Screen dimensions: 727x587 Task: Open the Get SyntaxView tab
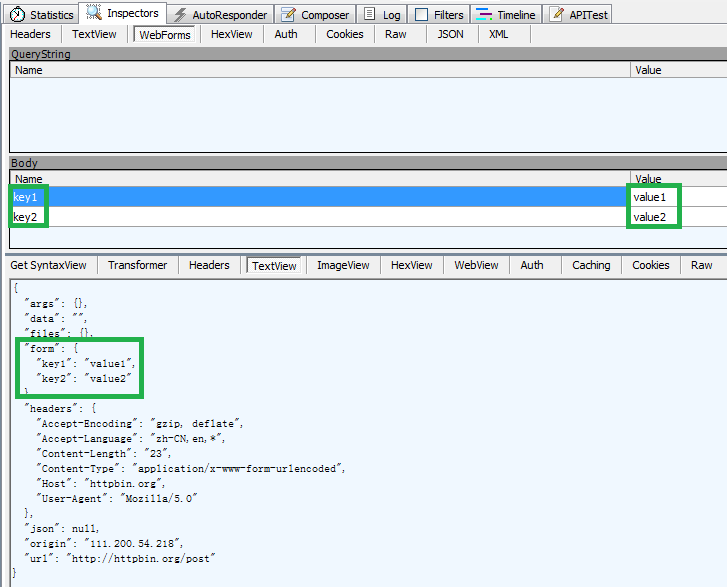click(x=48, y=265)
